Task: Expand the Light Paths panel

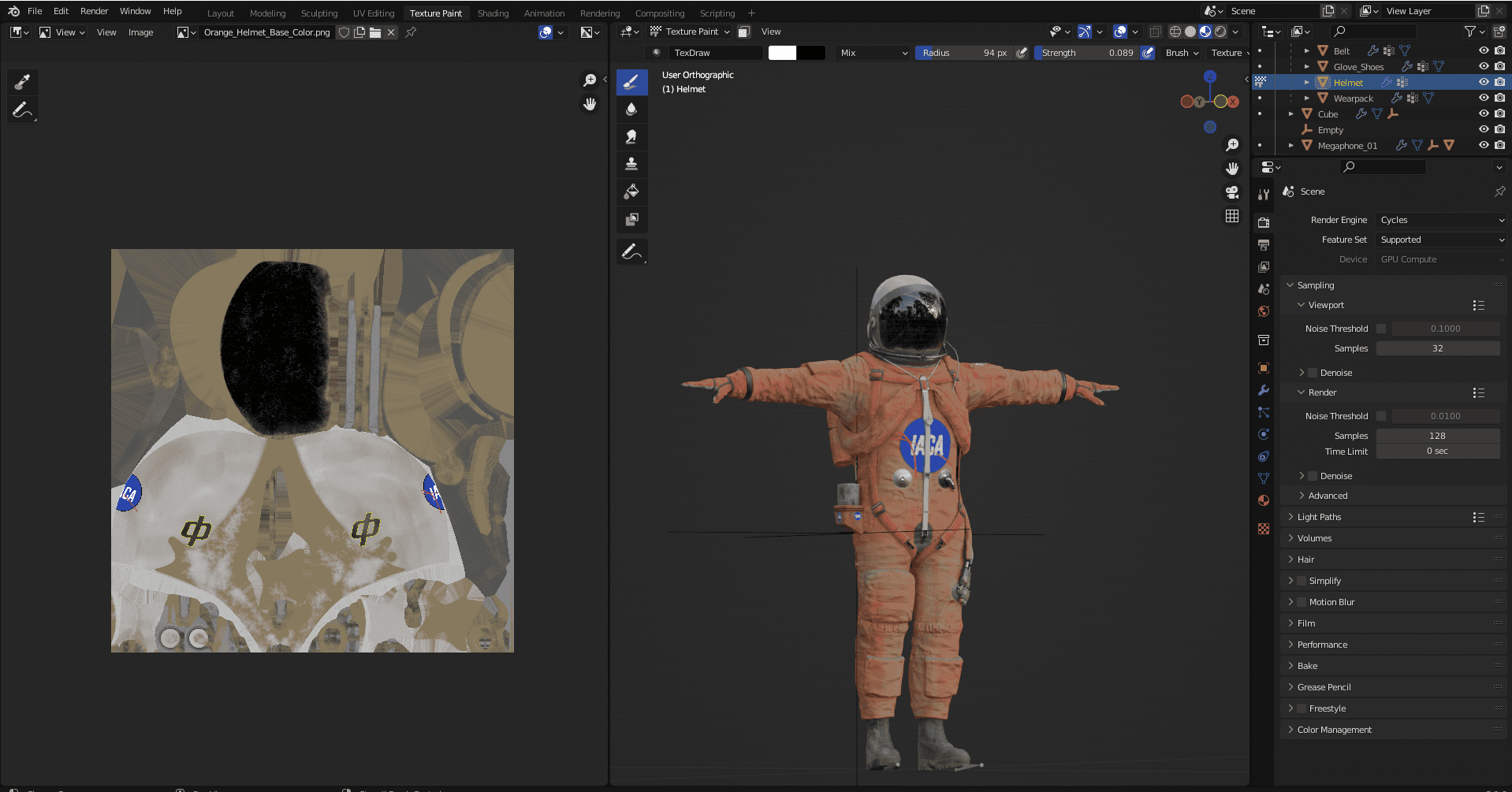Action: (1319, 517)
